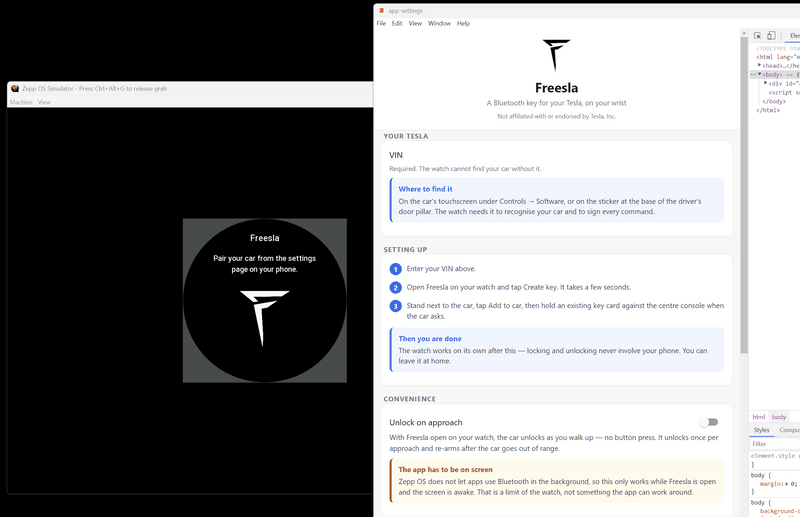
Task: Click the three-dots beside the body node
Action: pyautogui.click(x=753, y=75)
